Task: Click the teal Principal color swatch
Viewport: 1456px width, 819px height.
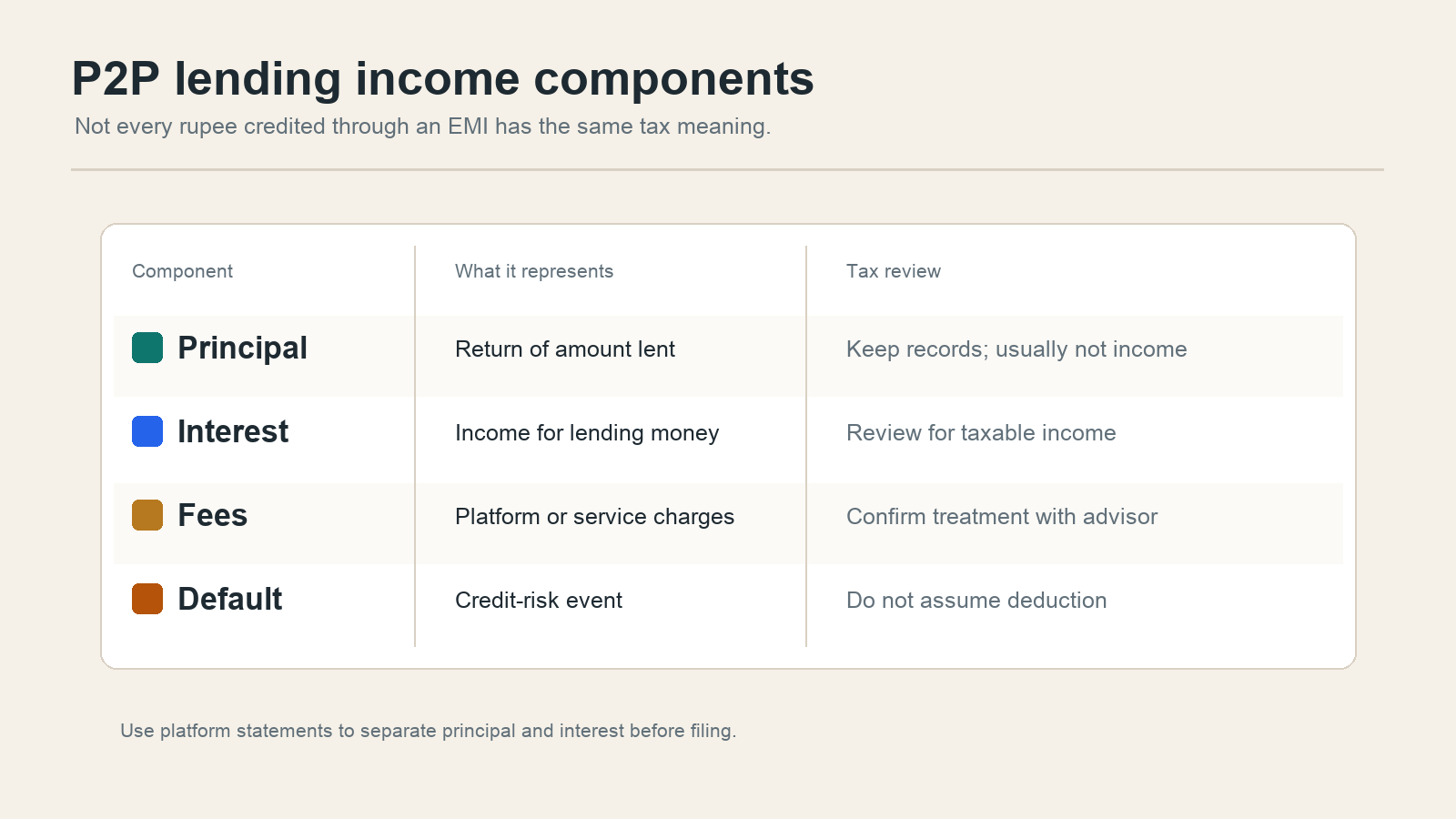Action: point(147,348)
